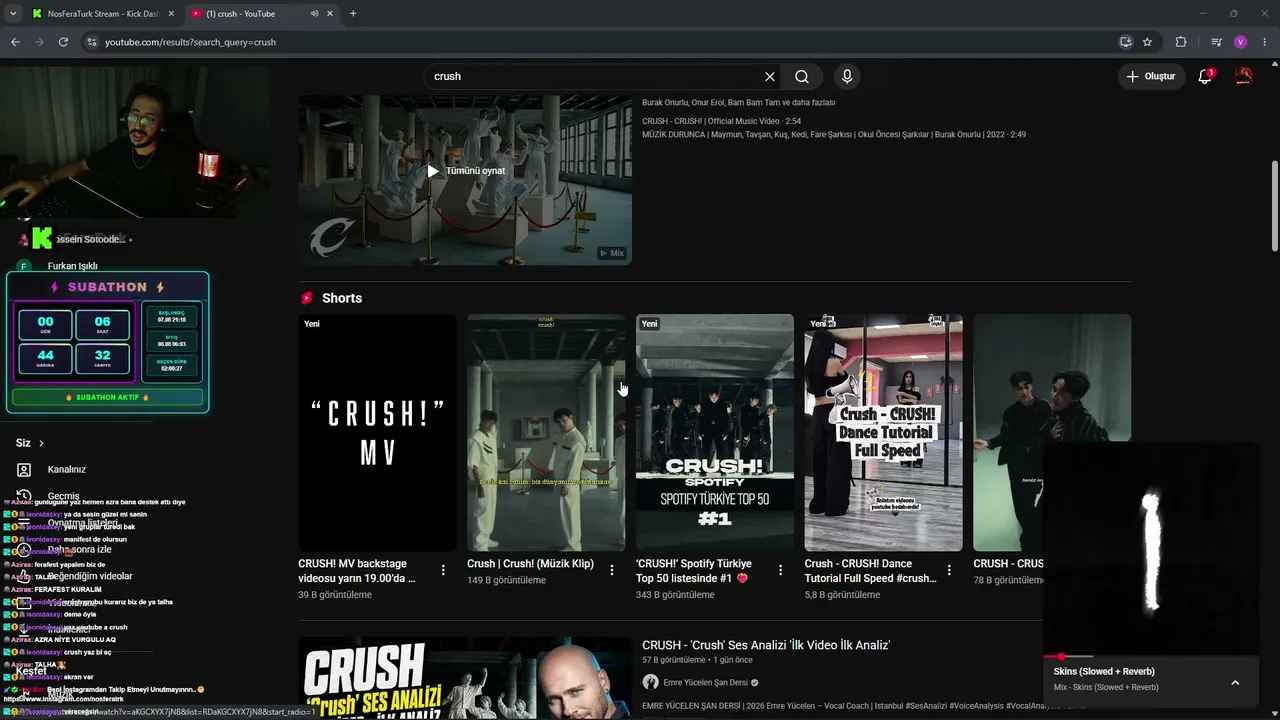This screenshot has height=720, width=1280.
Task: Open Emre Yücelen Şan Dersi channel avatar
Action: point(651,682)
